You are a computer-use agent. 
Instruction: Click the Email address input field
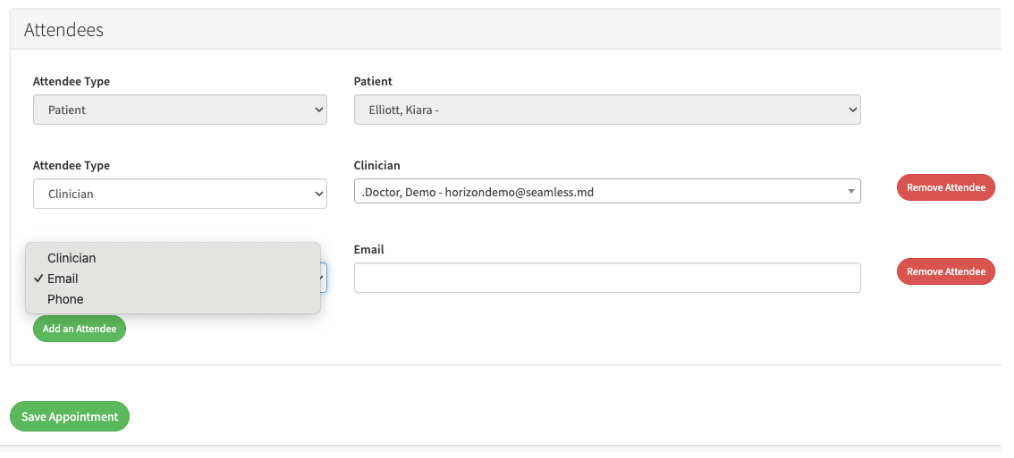pos(606,278)
